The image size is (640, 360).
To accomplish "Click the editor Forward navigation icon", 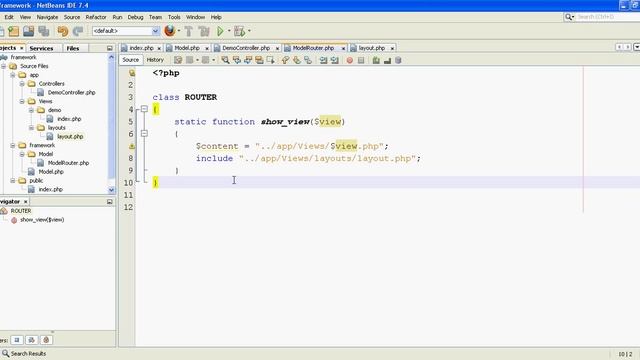I will (206, 60).
